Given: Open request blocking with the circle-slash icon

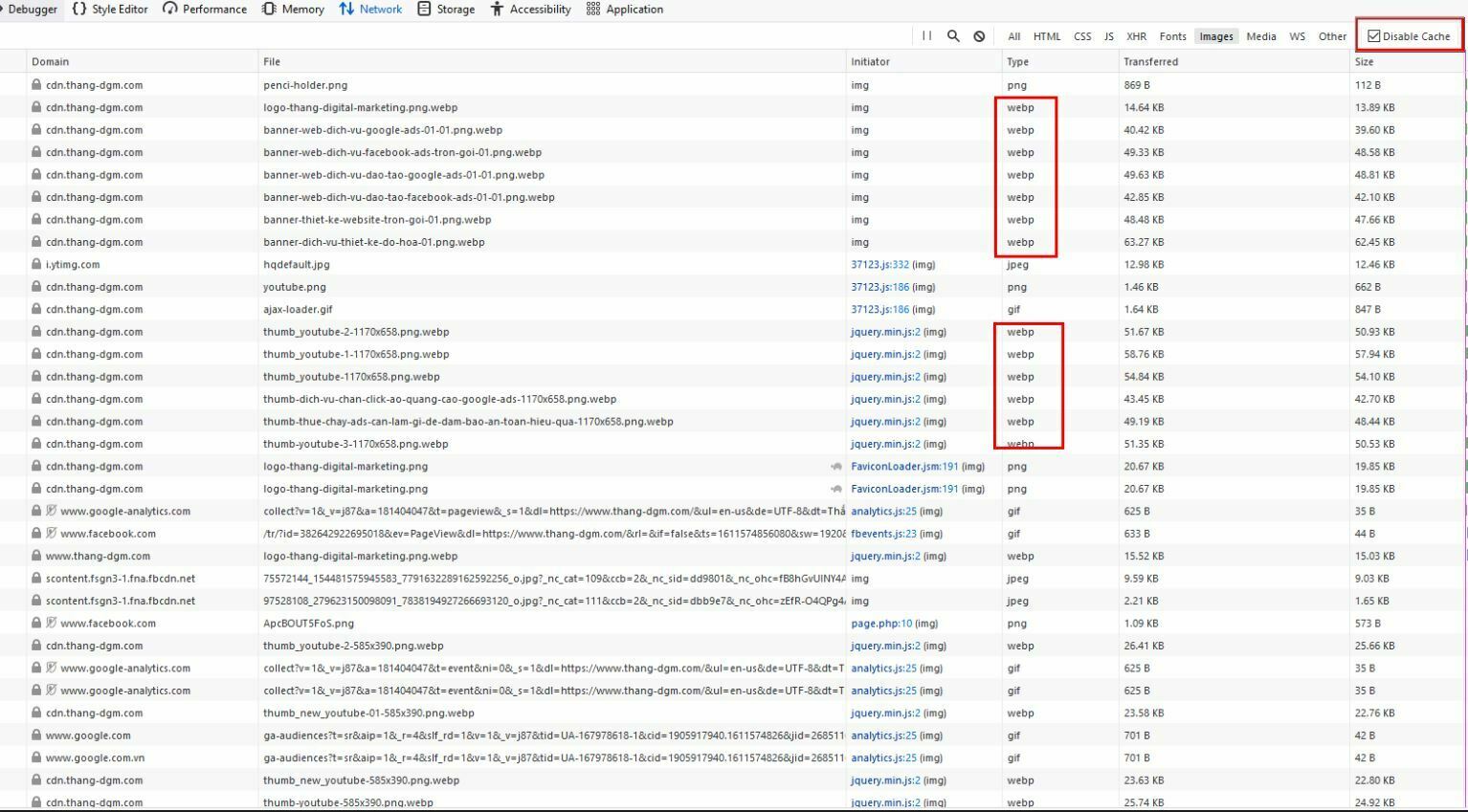Looking at the screenshot, I should (x=979, y=36).
